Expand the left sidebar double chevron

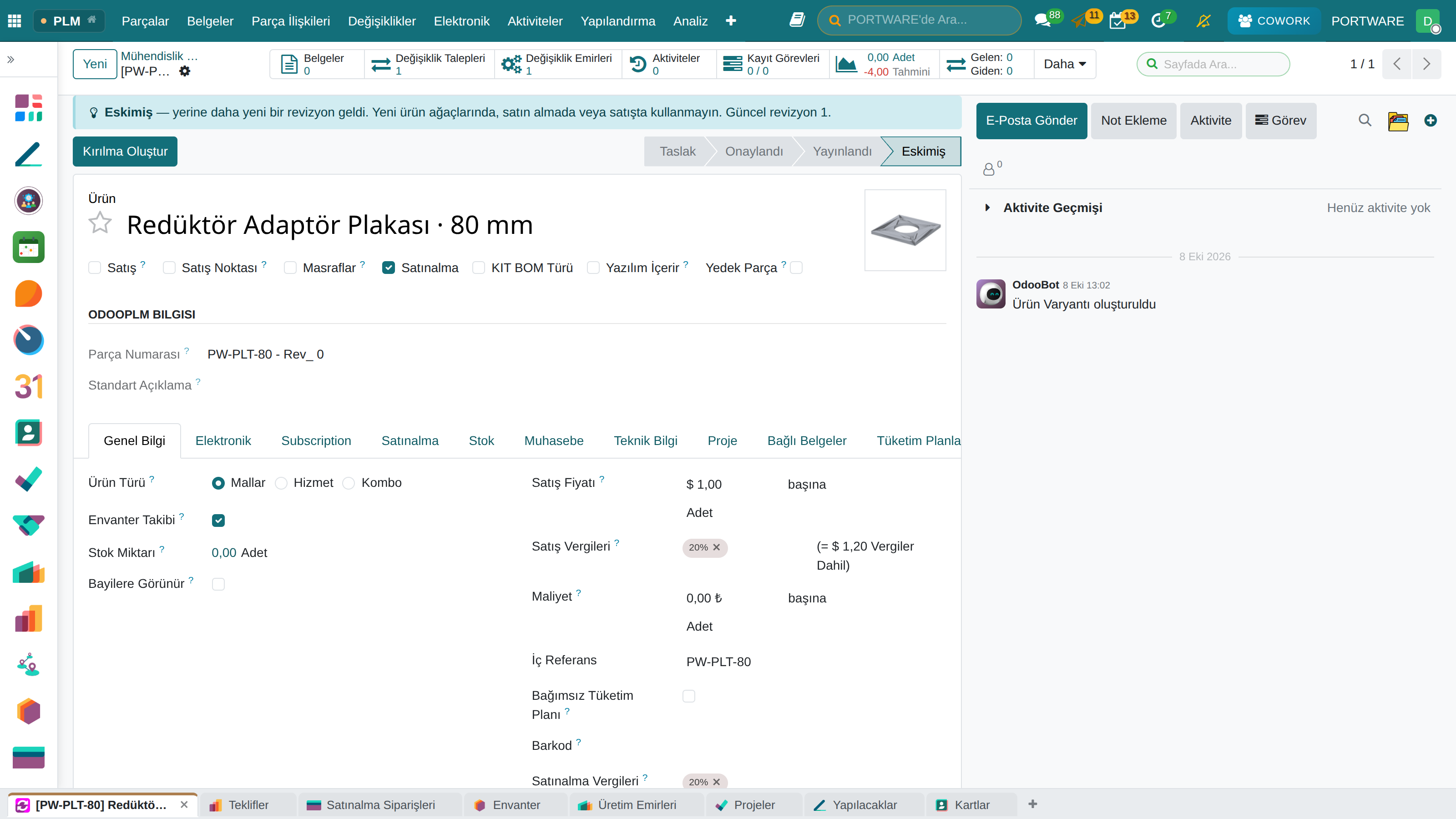click(x=11, y=59)
